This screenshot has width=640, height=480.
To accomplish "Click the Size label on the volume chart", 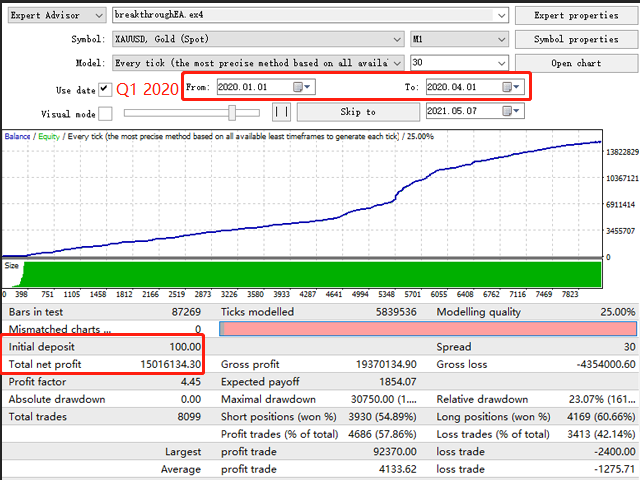I will pos(11,265).
